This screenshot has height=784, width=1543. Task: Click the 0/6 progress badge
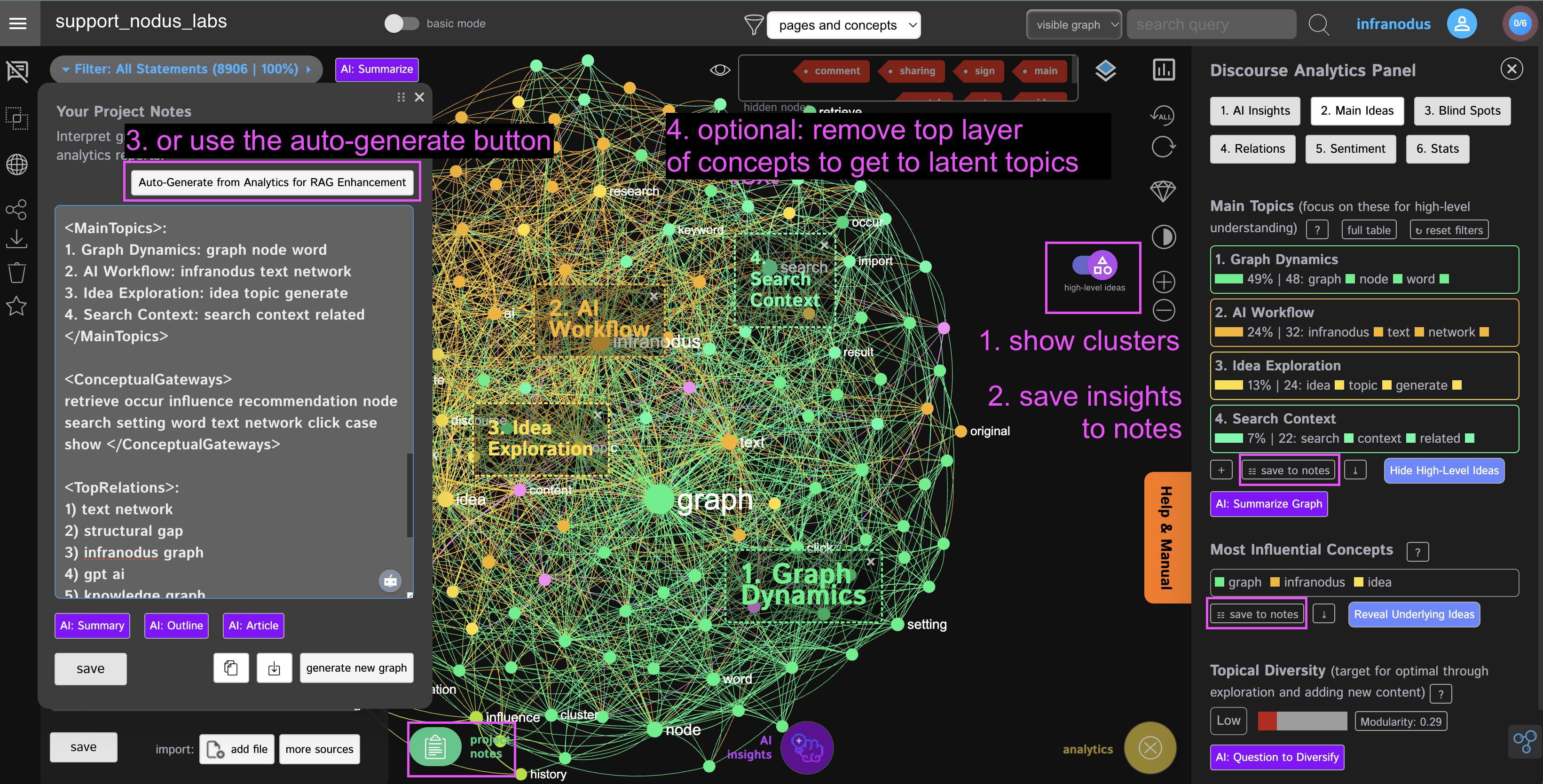(1519, 24)
